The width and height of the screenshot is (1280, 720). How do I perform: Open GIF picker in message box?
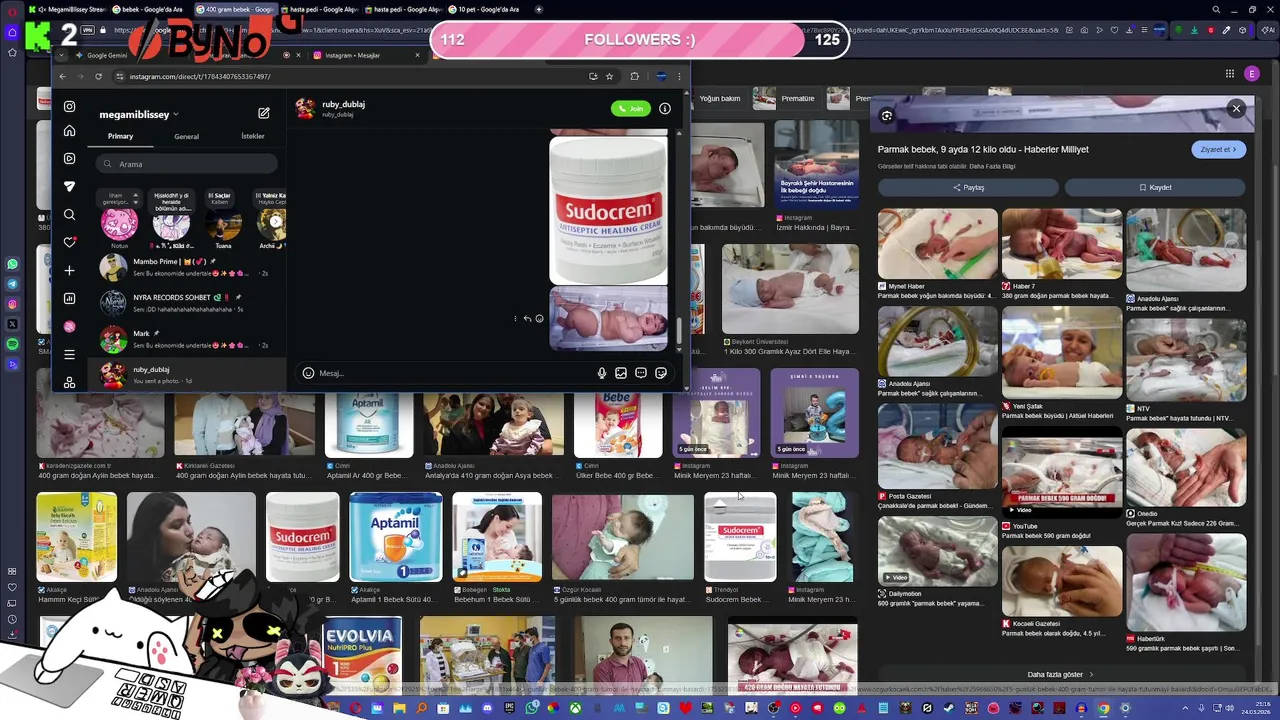click(x=641, y=373)
